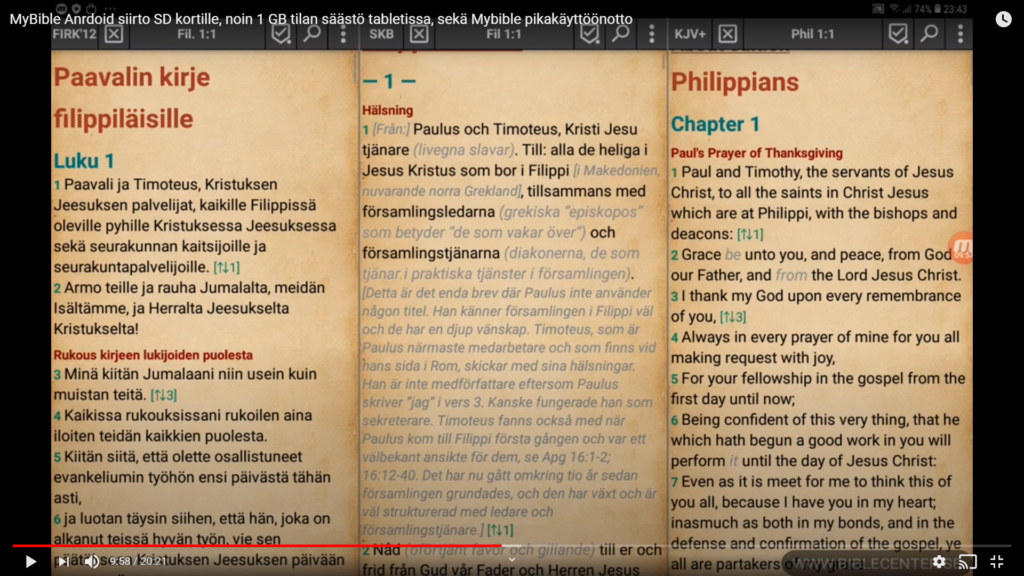
Task: Open Fil 1:1 reference in SKB pane
Action: (504, 34)
